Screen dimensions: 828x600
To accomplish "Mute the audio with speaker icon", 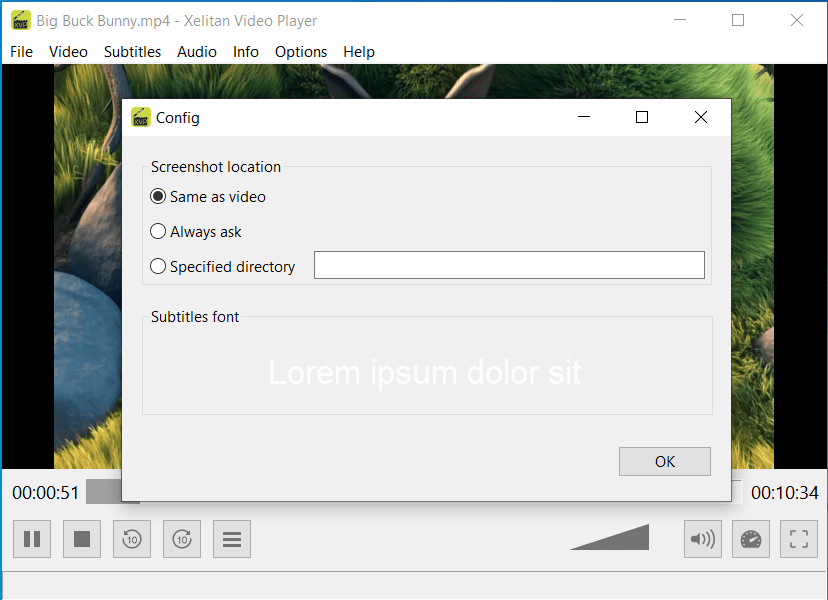I will (703, 539).
